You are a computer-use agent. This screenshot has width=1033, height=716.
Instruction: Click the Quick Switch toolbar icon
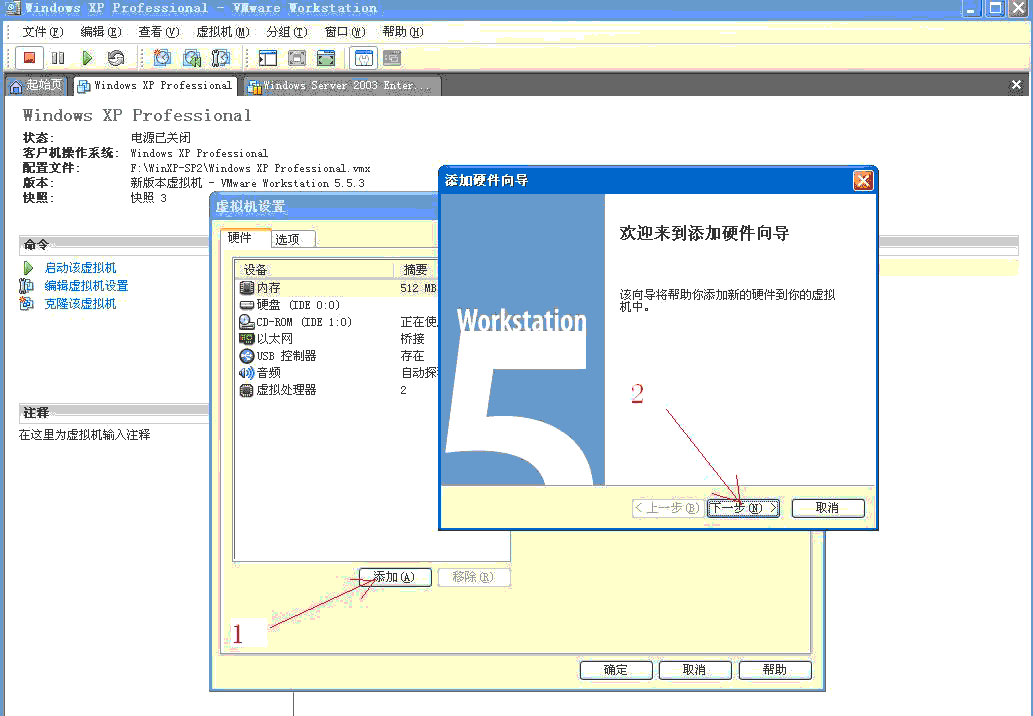pyautogui.click(x=297, y=58)
